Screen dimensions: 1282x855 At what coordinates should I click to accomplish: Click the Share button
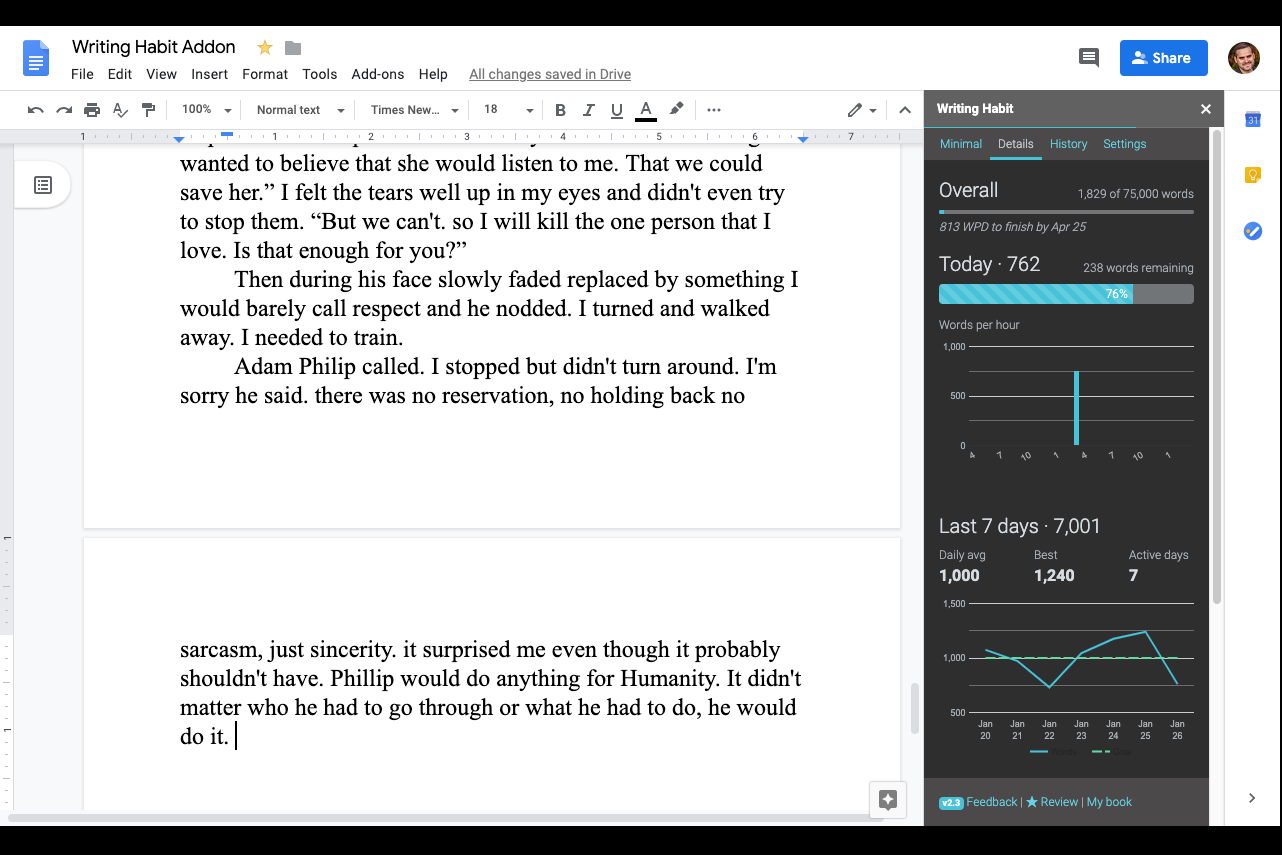[x=1163, y=58]
